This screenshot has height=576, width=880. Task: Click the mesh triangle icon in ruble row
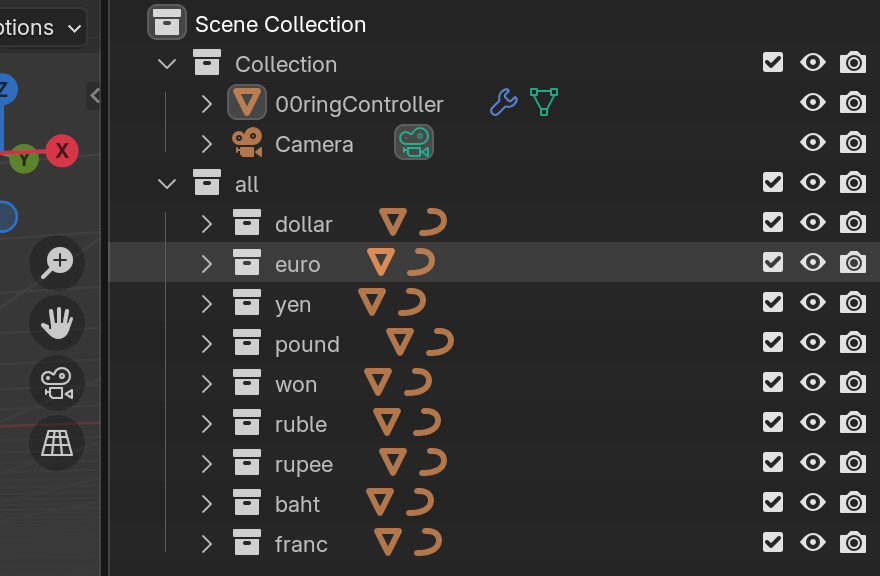[387, 422]
